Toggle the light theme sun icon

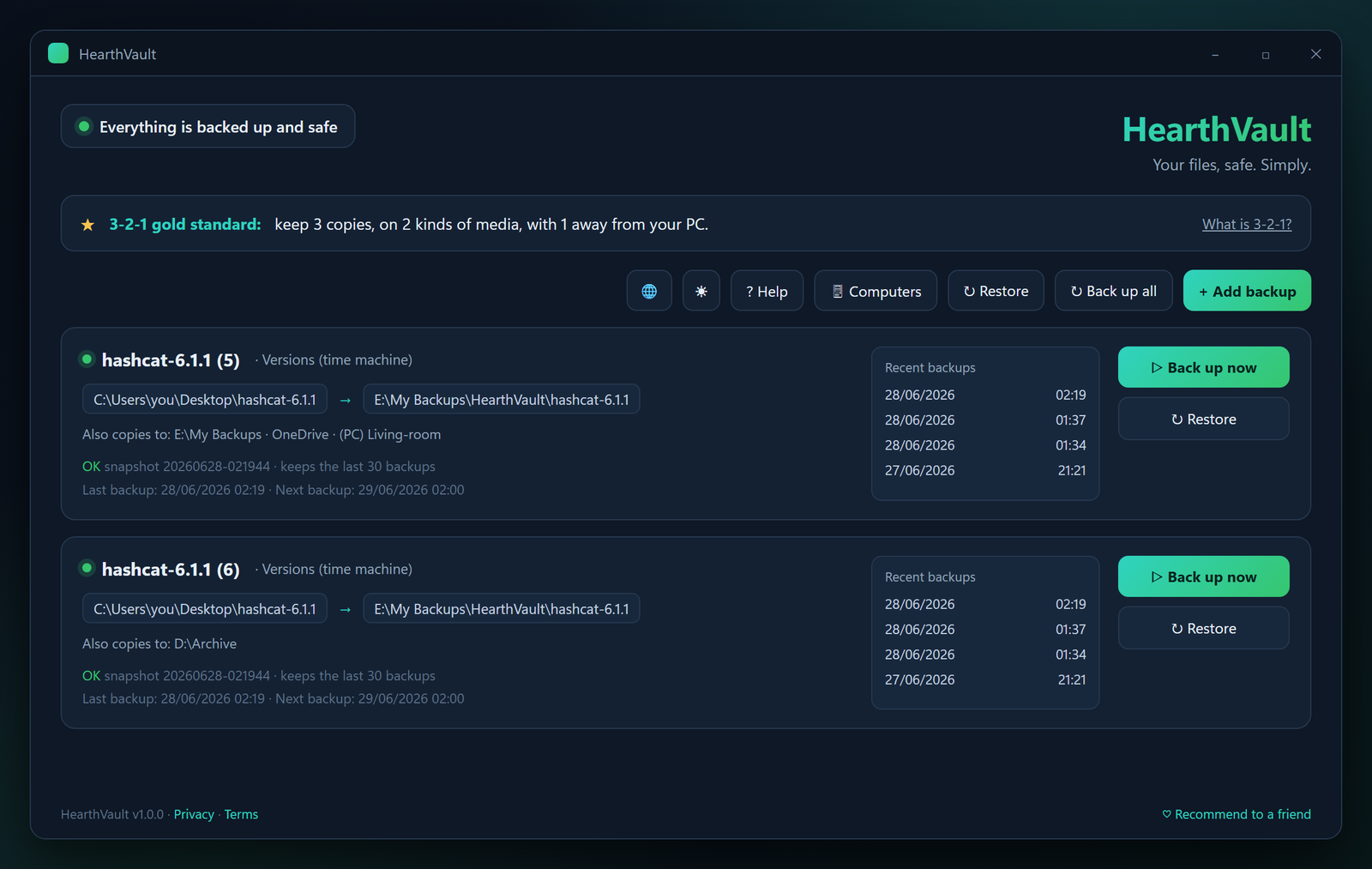[x=701, y=291]
